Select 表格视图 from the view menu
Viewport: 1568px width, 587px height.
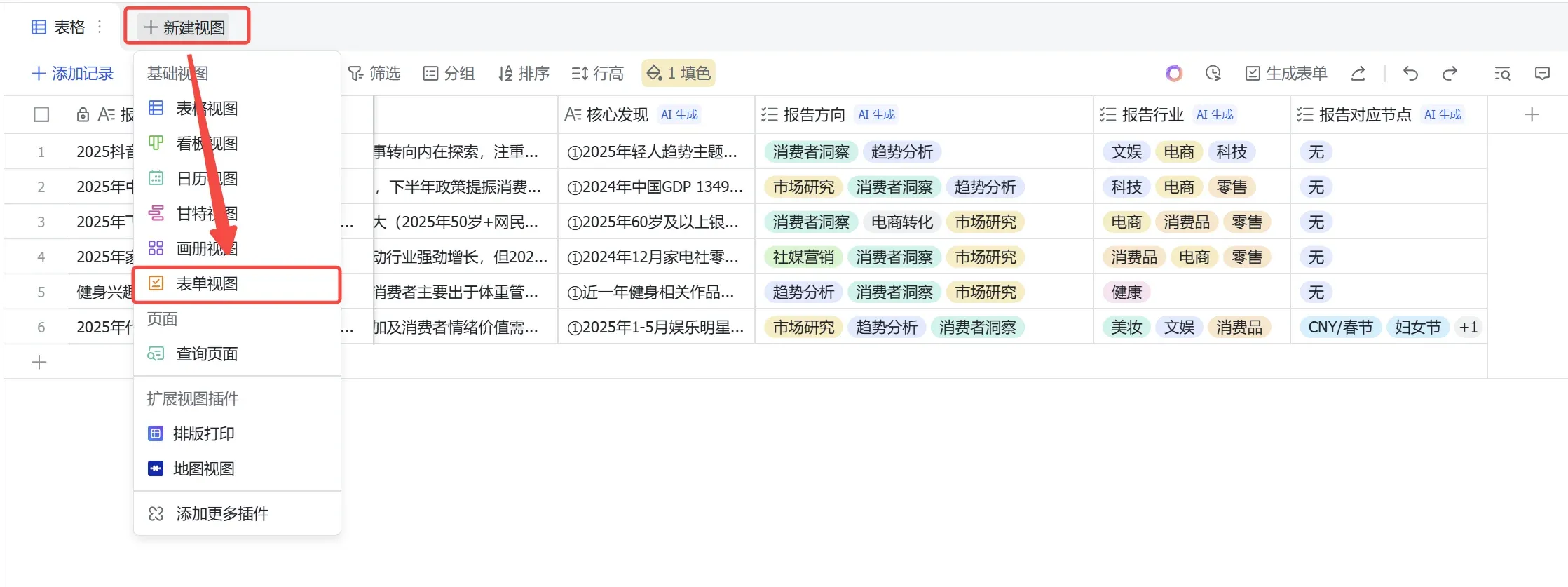[237, 109]
